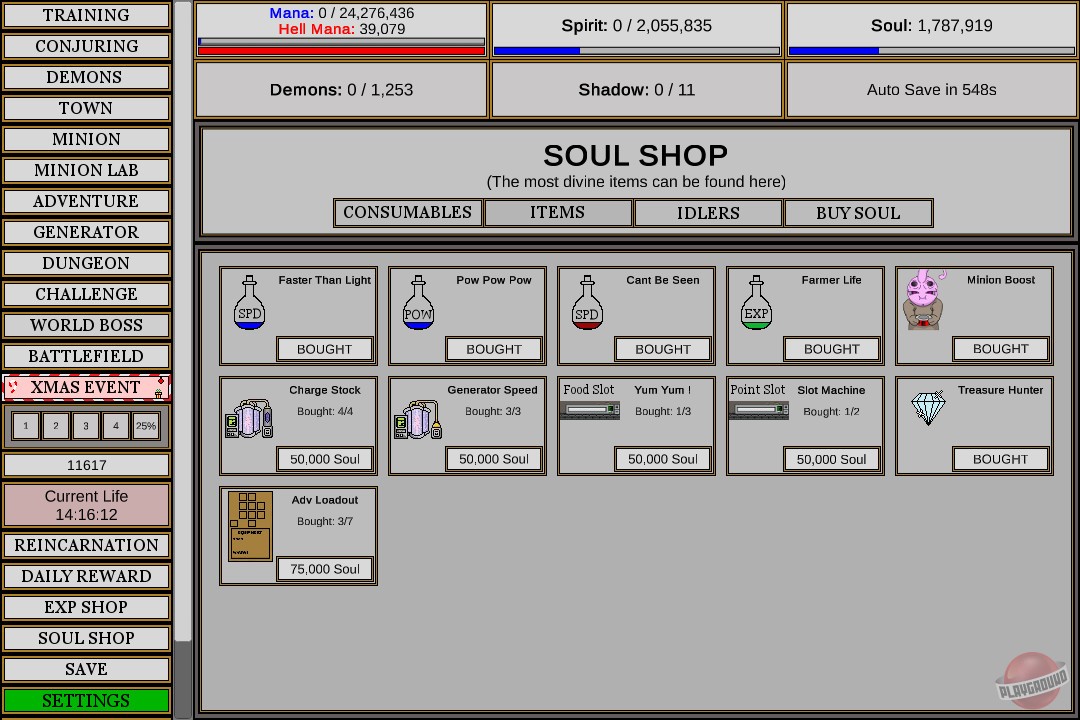Open the Xmas Event menu
1080x720 pixels.
(86, 388)
